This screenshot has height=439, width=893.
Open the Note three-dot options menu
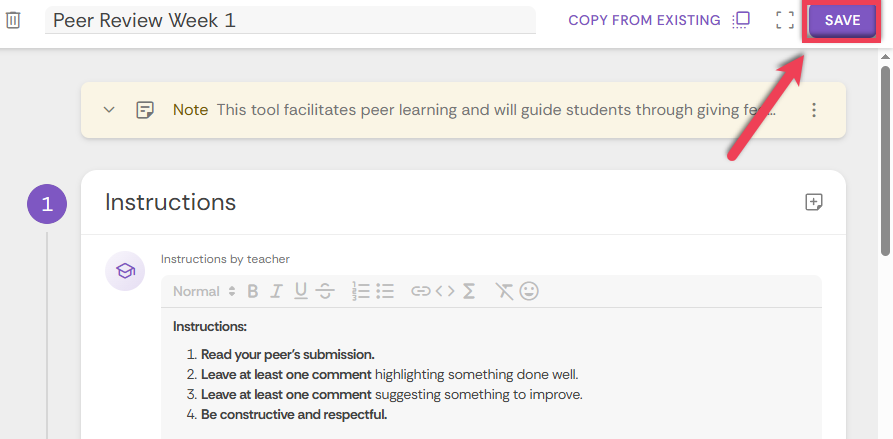(x=814, y=110)
